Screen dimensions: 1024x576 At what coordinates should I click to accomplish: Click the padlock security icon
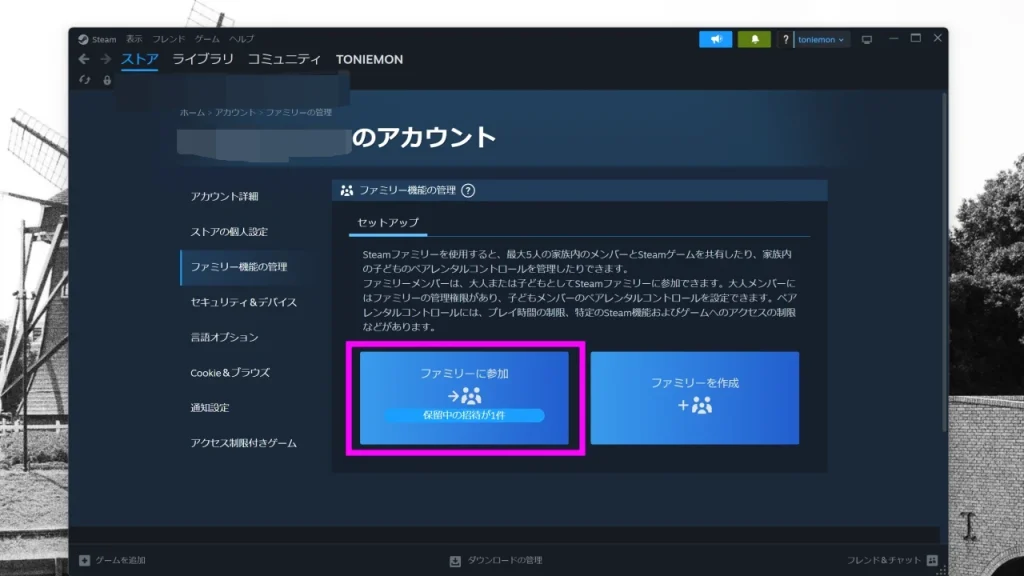tap(107, 80)
